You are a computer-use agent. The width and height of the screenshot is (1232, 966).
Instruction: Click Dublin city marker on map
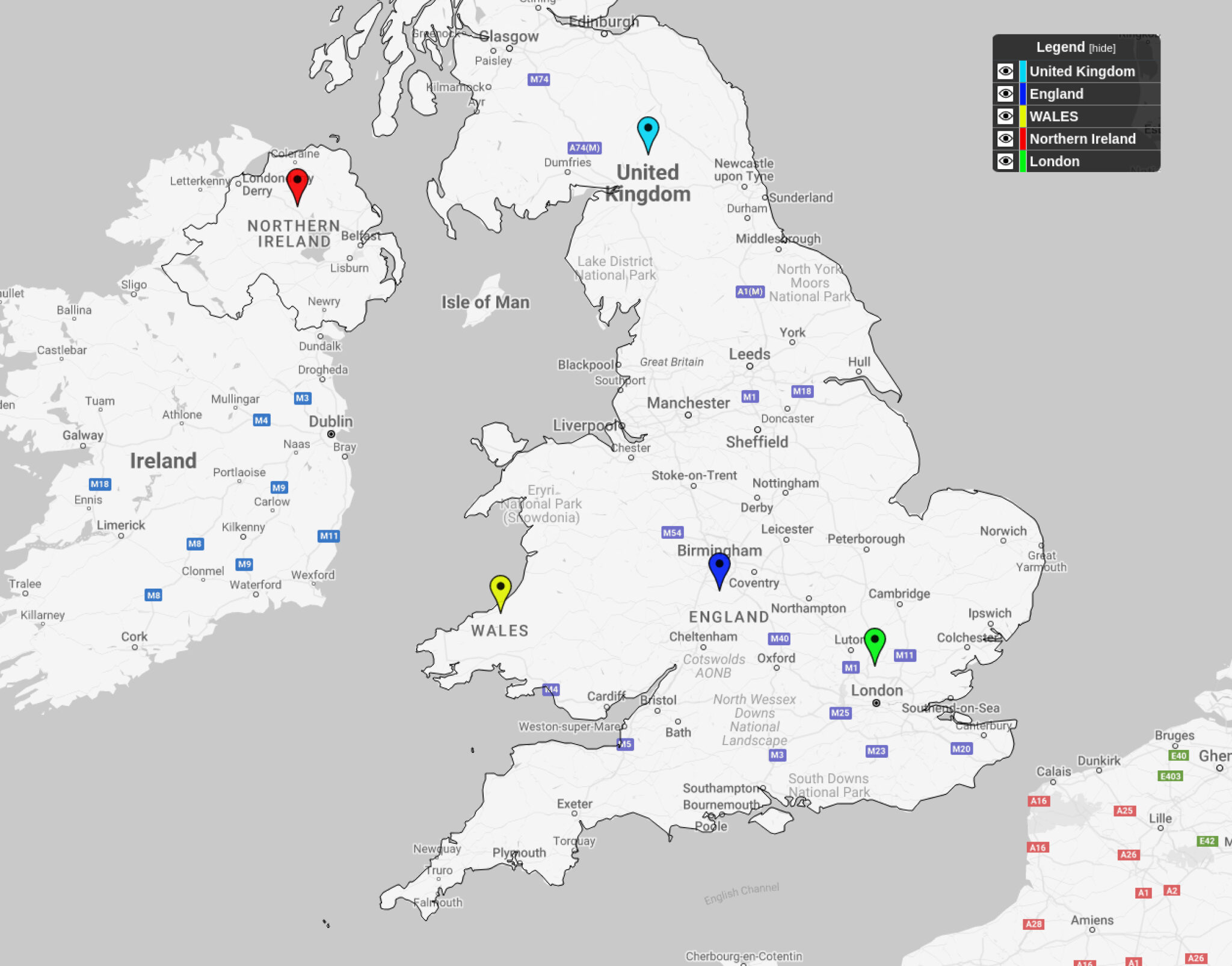[x=331, y=434]
